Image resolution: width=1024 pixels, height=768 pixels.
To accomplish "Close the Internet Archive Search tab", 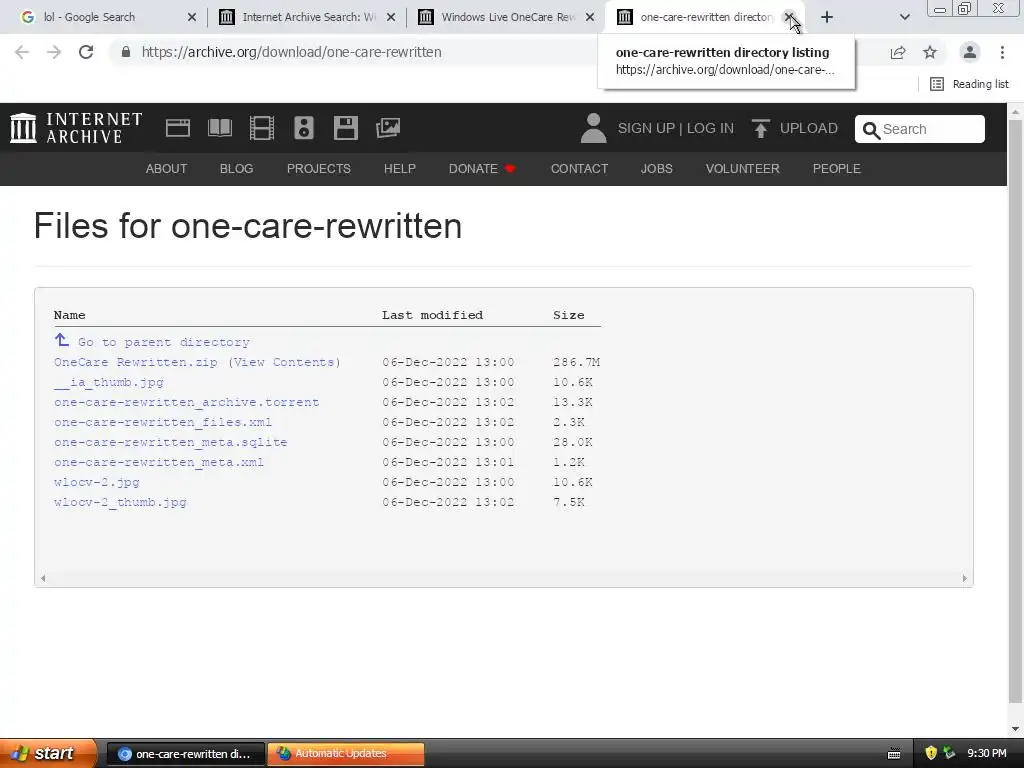I will [391, 17].
